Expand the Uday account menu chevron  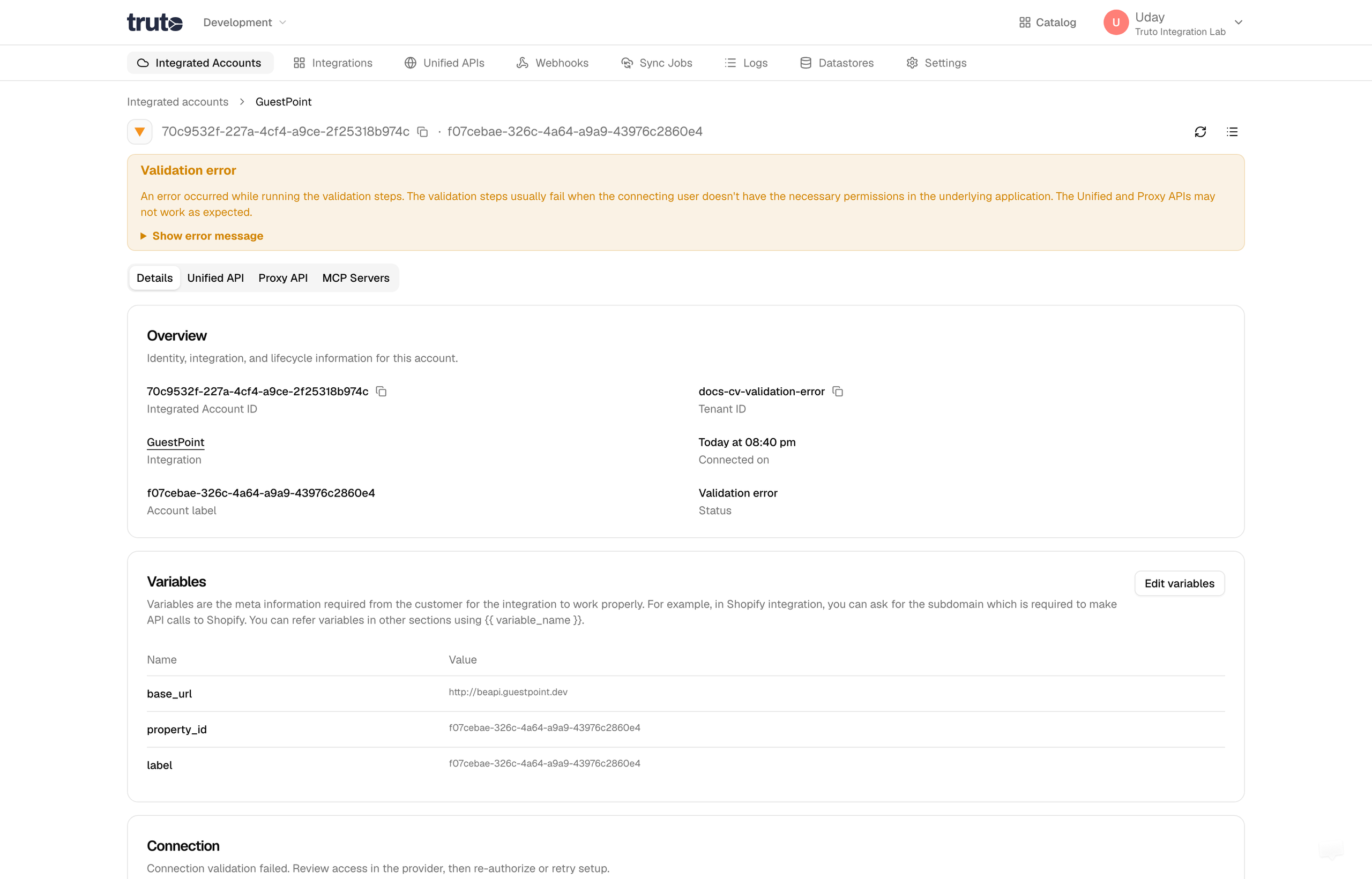[1239, 22]
